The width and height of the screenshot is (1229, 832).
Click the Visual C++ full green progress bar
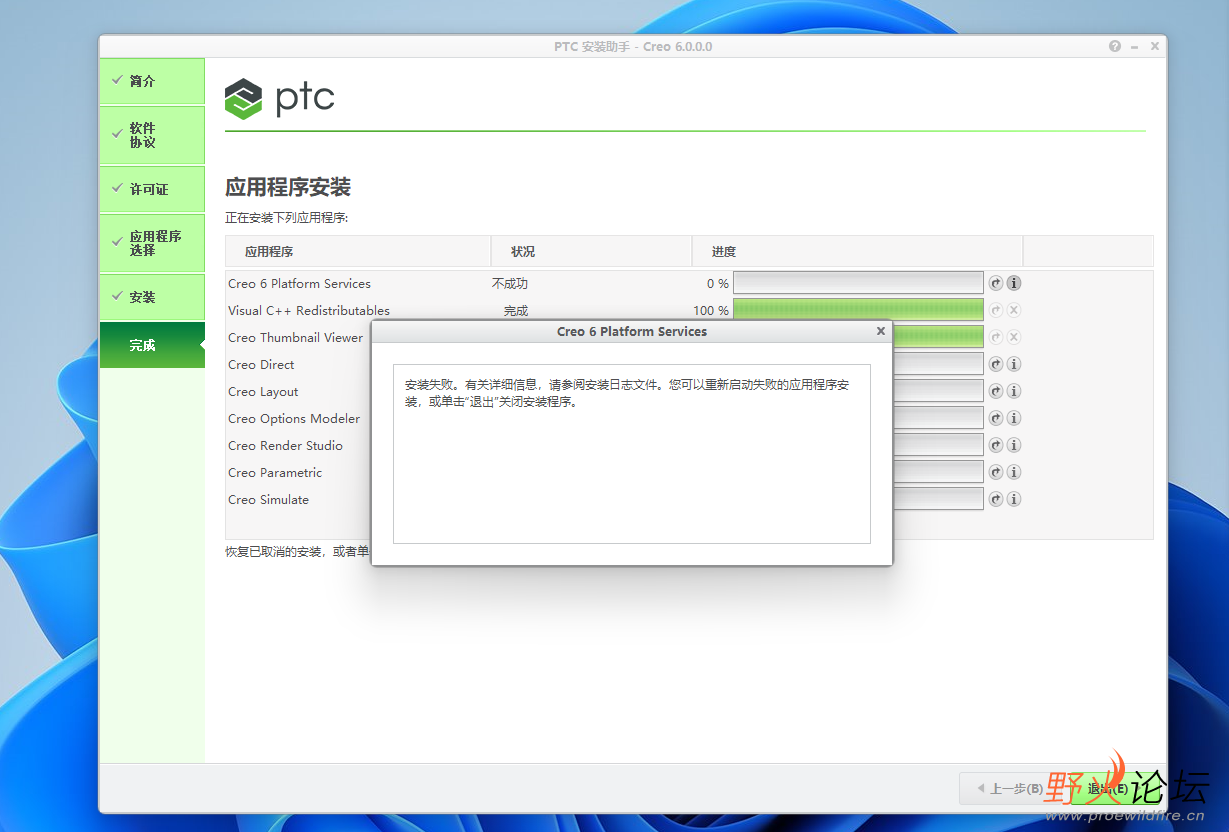858,310
